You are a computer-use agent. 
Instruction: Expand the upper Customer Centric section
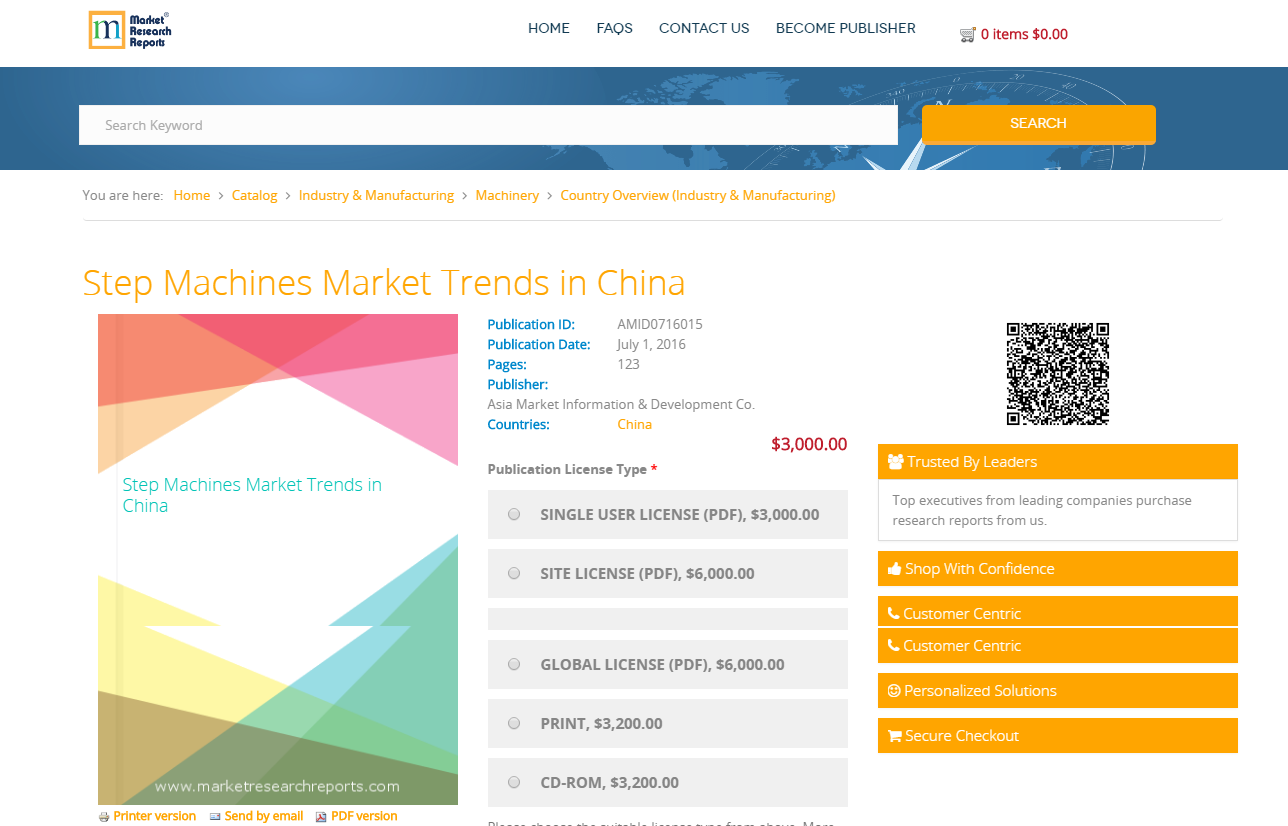[x=1058, y=612]
